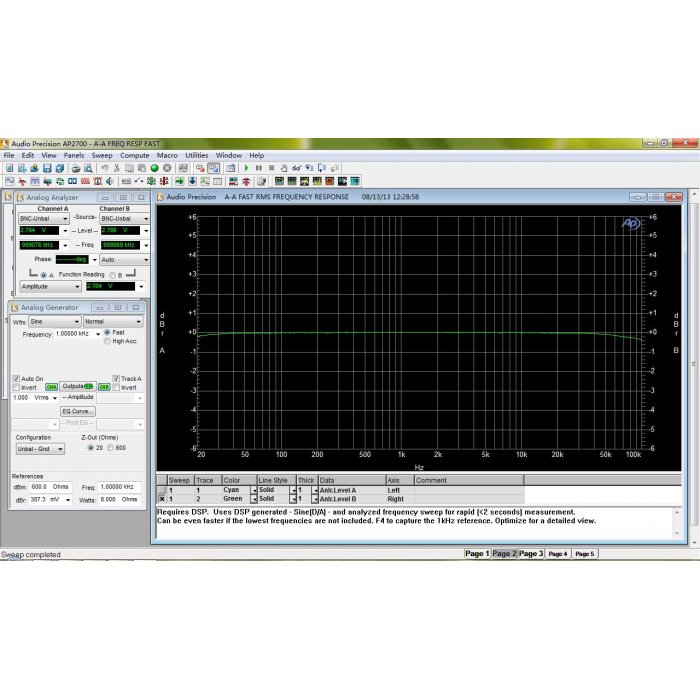Viewport: 700px width, 700px height.
Task: Open the Cyan trace color dropdown
Action: (x=254, y=490)
